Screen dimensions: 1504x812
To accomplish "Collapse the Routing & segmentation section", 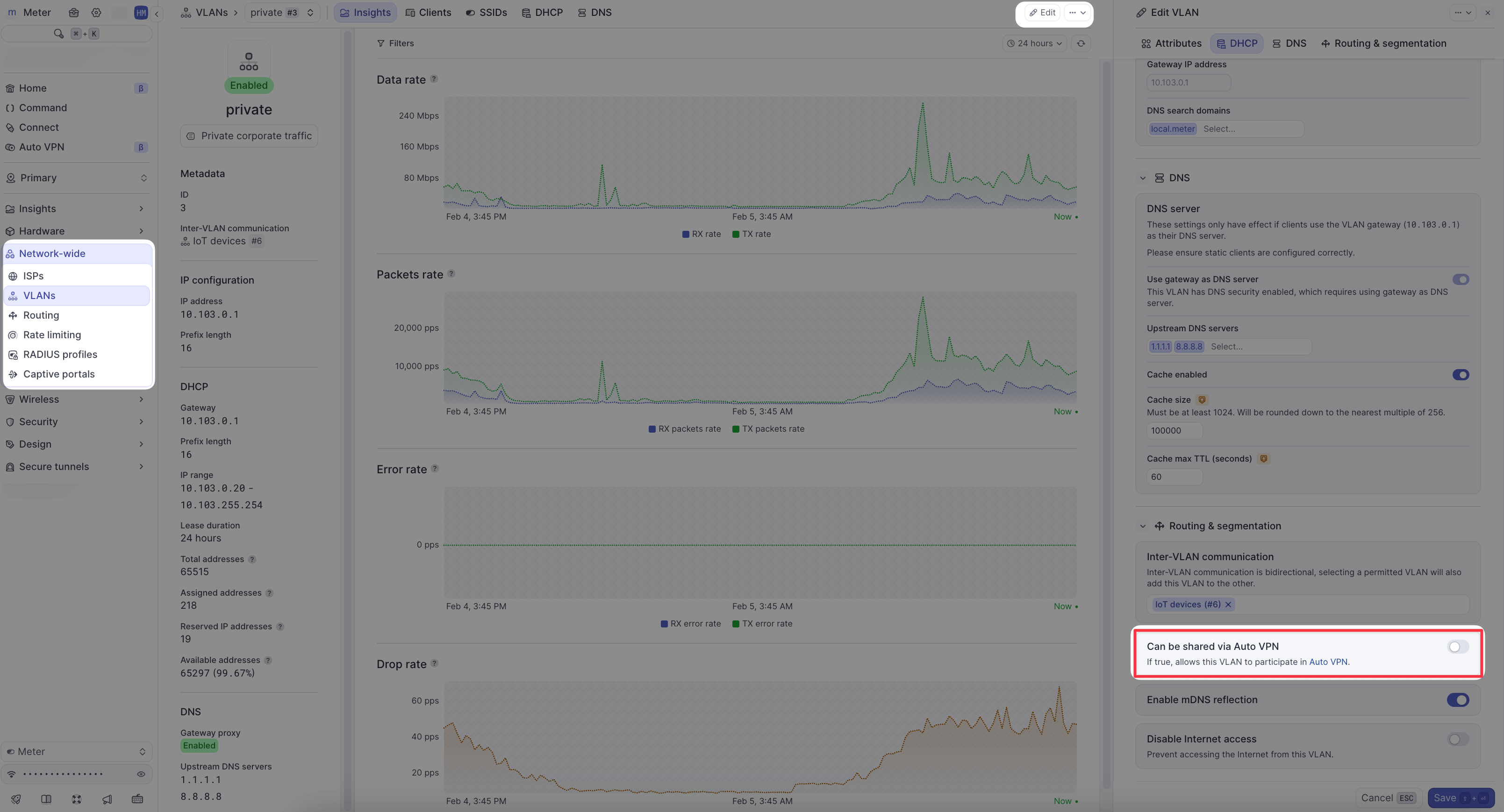I will pos(1143,526).
